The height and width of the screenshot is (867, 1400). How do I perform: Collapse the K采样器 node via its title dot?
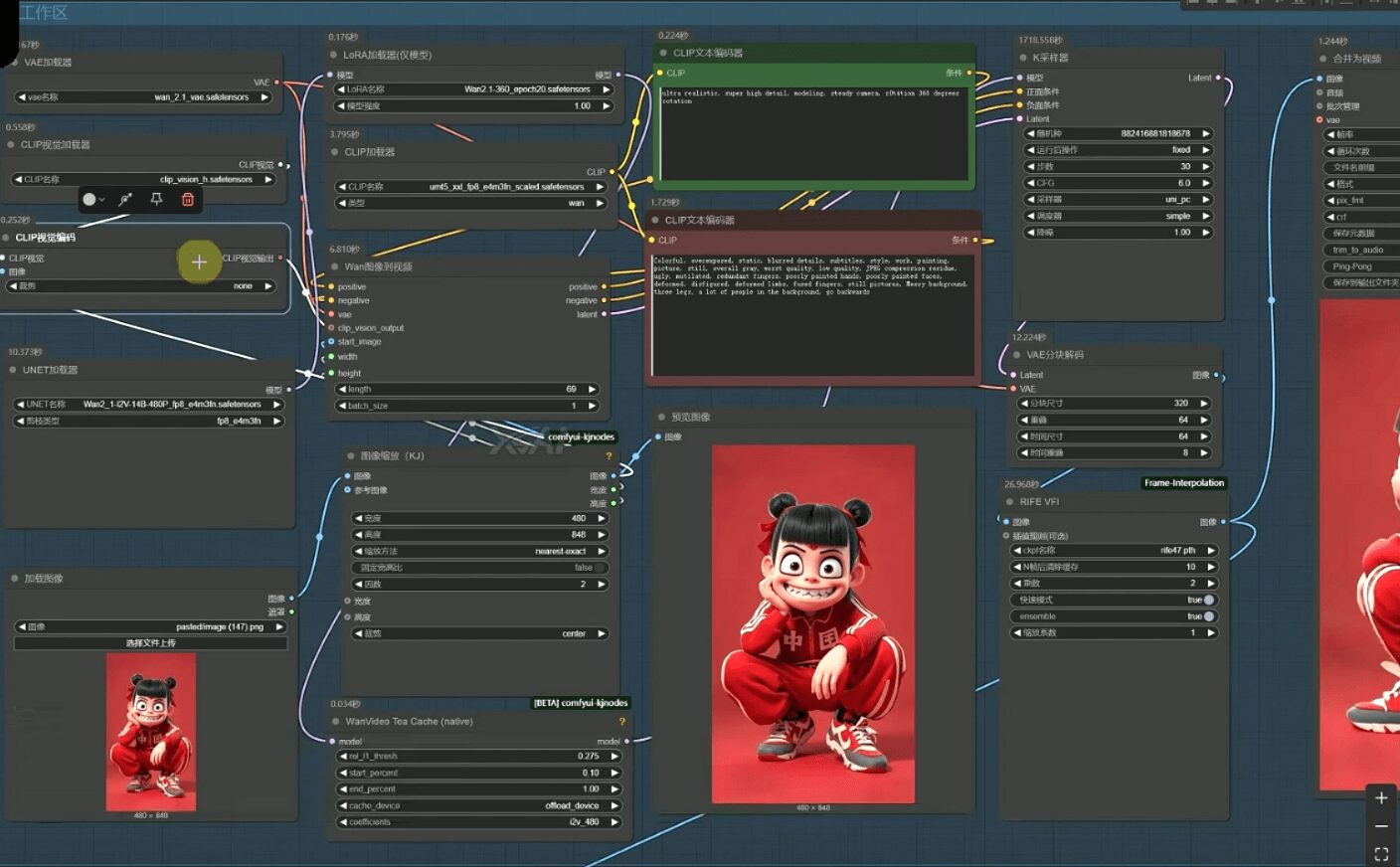click(1021, 58)
